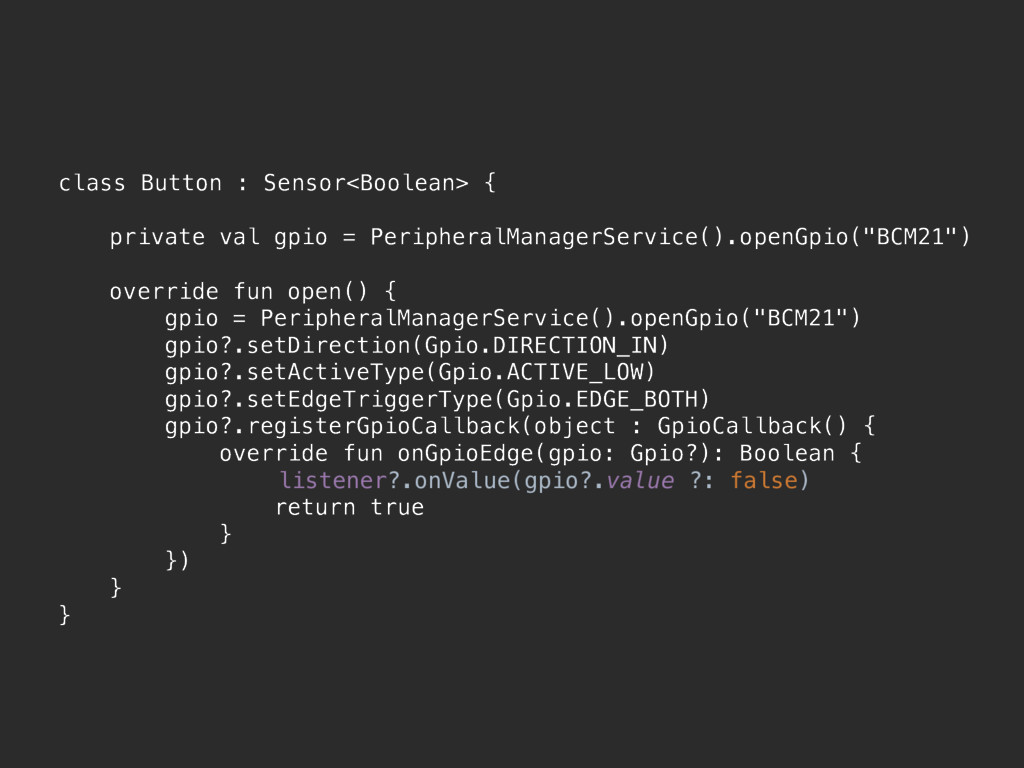Select the Sensor<Boolean> type text
The width and height of the screenshot is (1024, 768).
click(366, 183)
